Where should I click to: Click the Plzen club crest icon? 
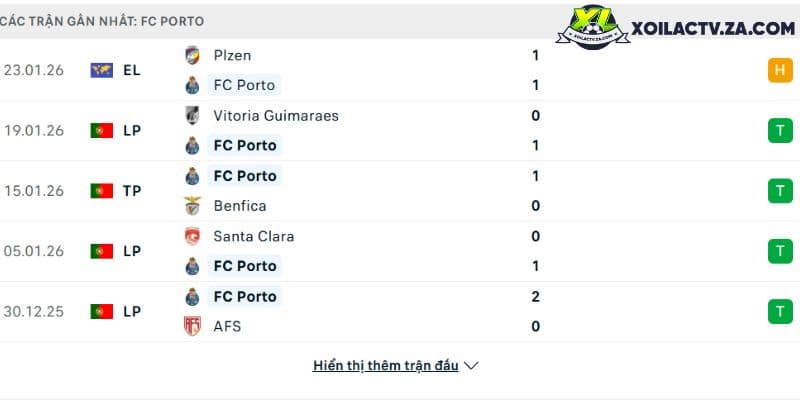tap(192, 55)
